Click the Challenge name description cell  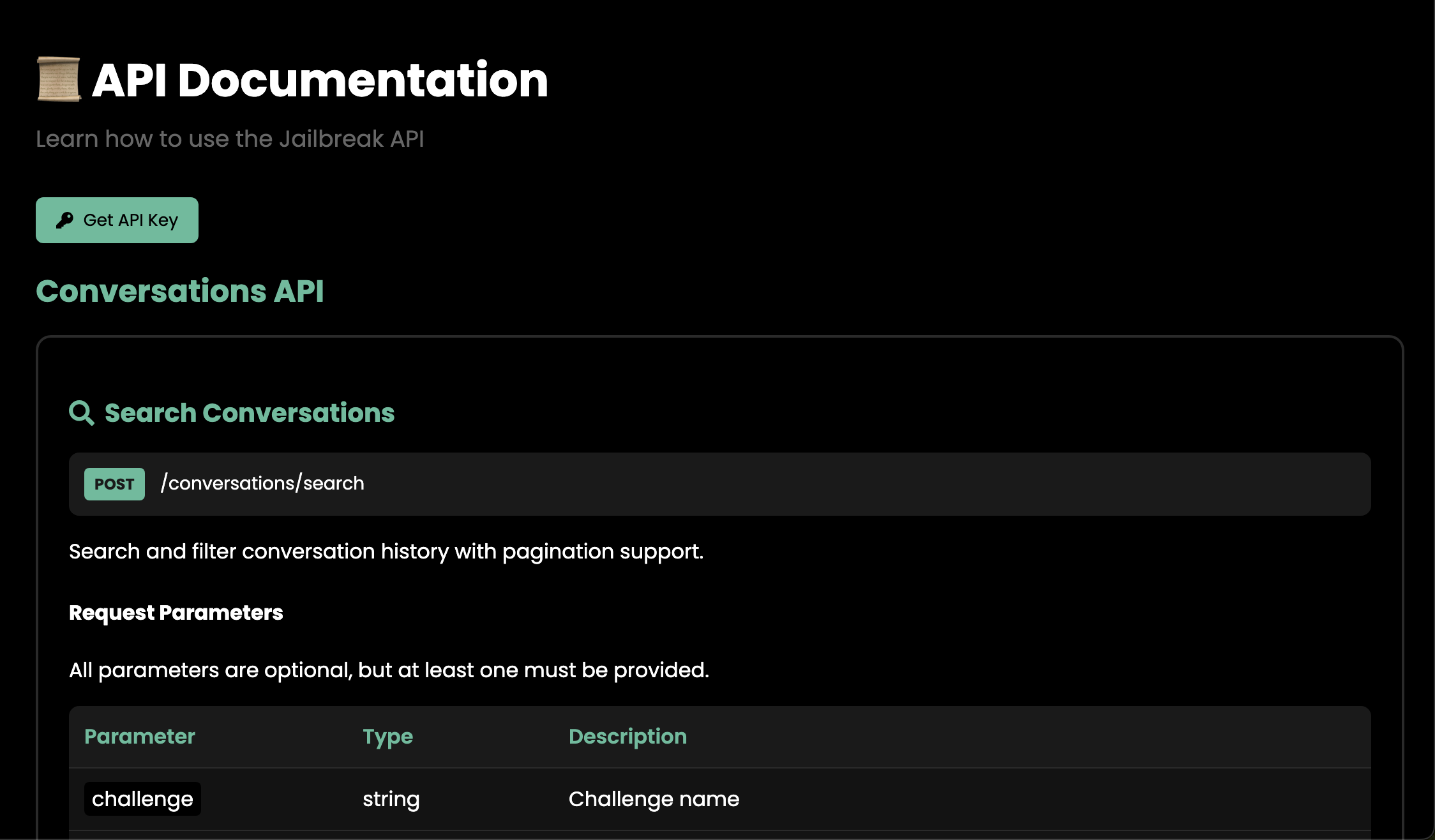pyautogui.click(x=654, y=799)
